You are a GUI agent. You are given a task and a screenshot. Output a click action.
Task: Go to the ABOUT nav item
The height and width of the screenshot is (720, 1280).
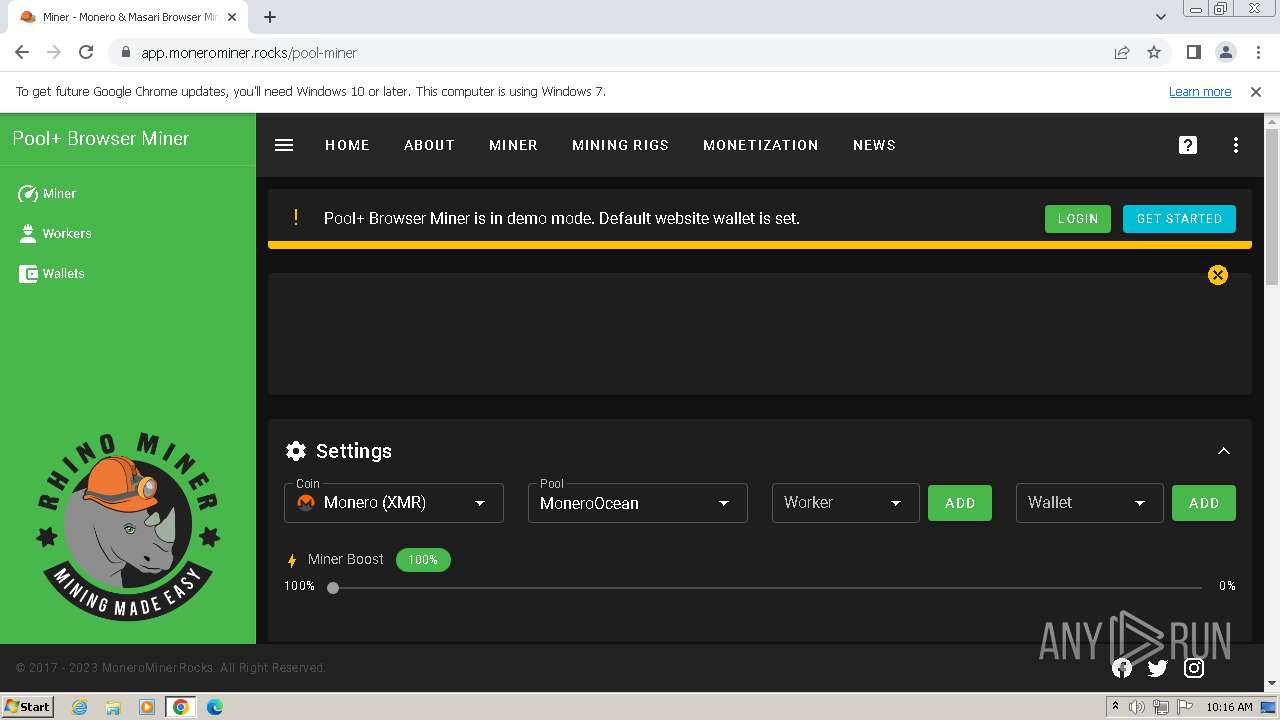[429, 145]
